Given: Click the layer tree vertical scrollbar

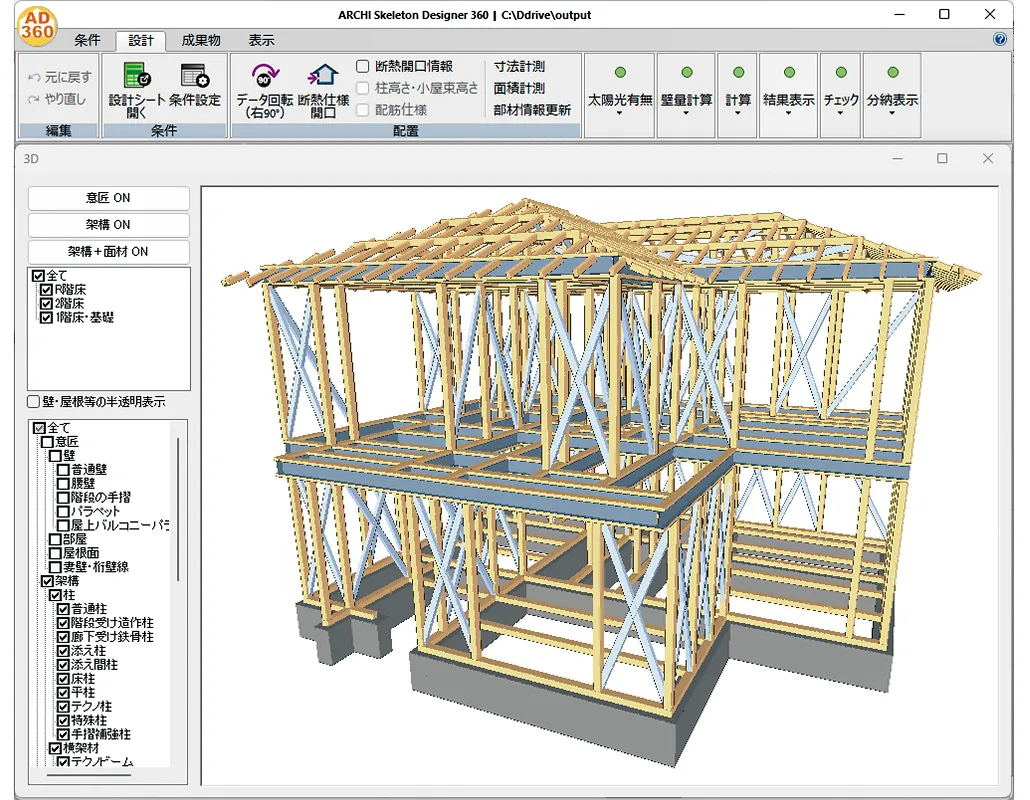Looking at the screenshot, I should point(179,510).
